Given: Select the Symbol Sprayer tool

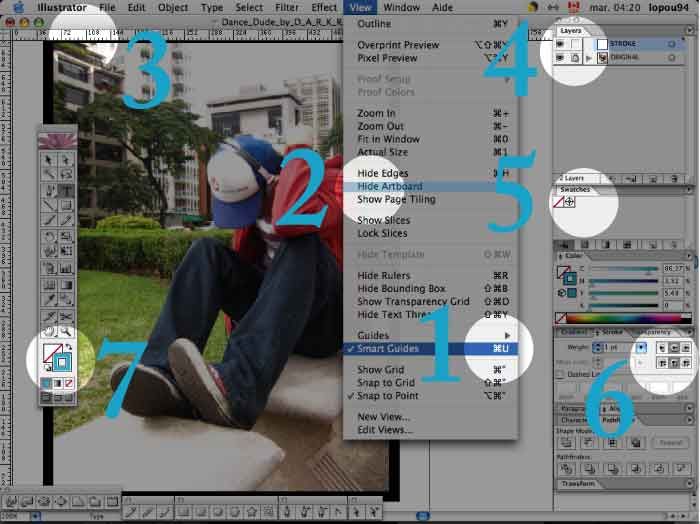Looking at the screenshot, I should coord(49,268).
